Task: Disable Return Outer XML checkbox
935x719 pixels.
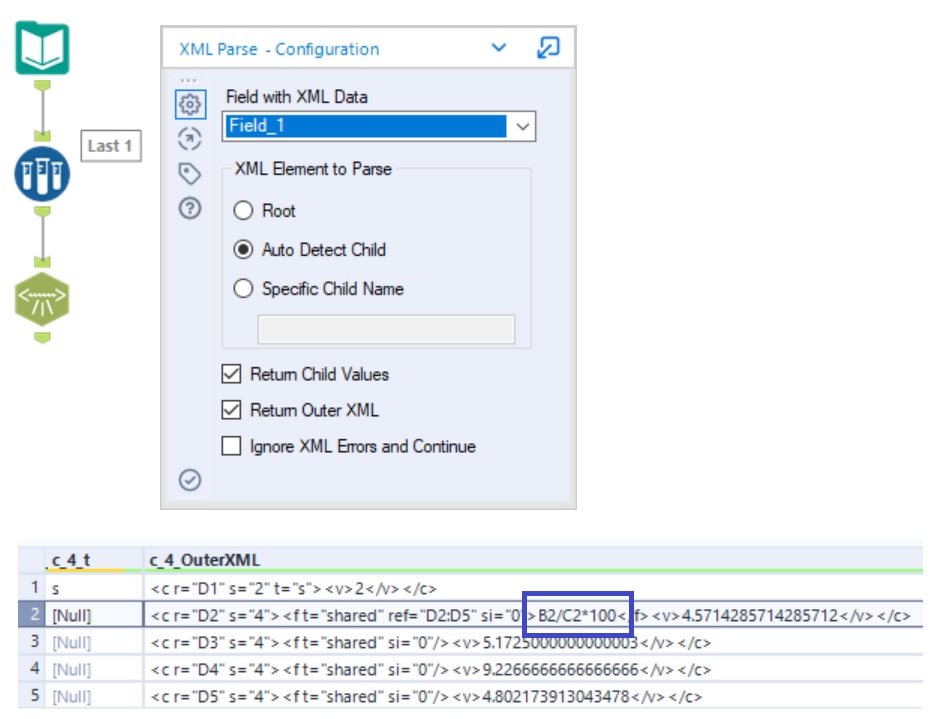Action: click(x=231, y=410)
